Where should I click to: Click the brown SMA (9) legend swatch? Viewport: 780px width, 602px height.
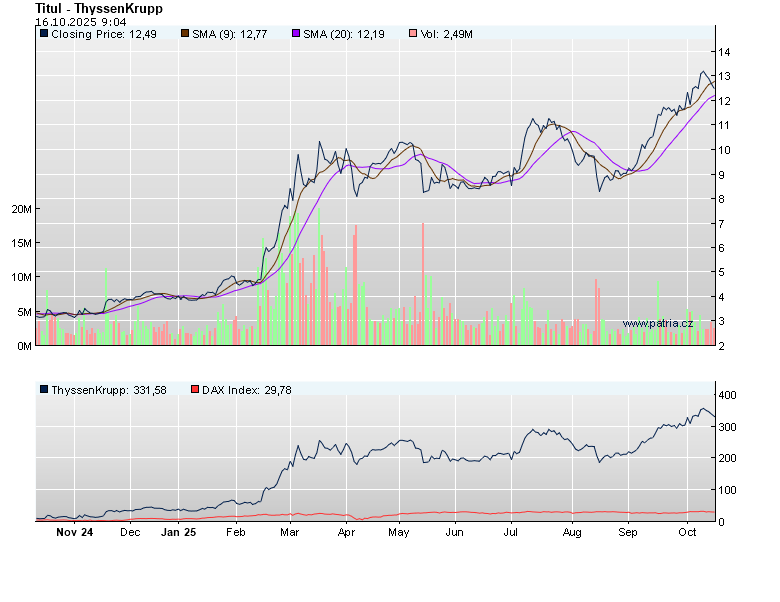pyautogui.click(x=185, y=34)
